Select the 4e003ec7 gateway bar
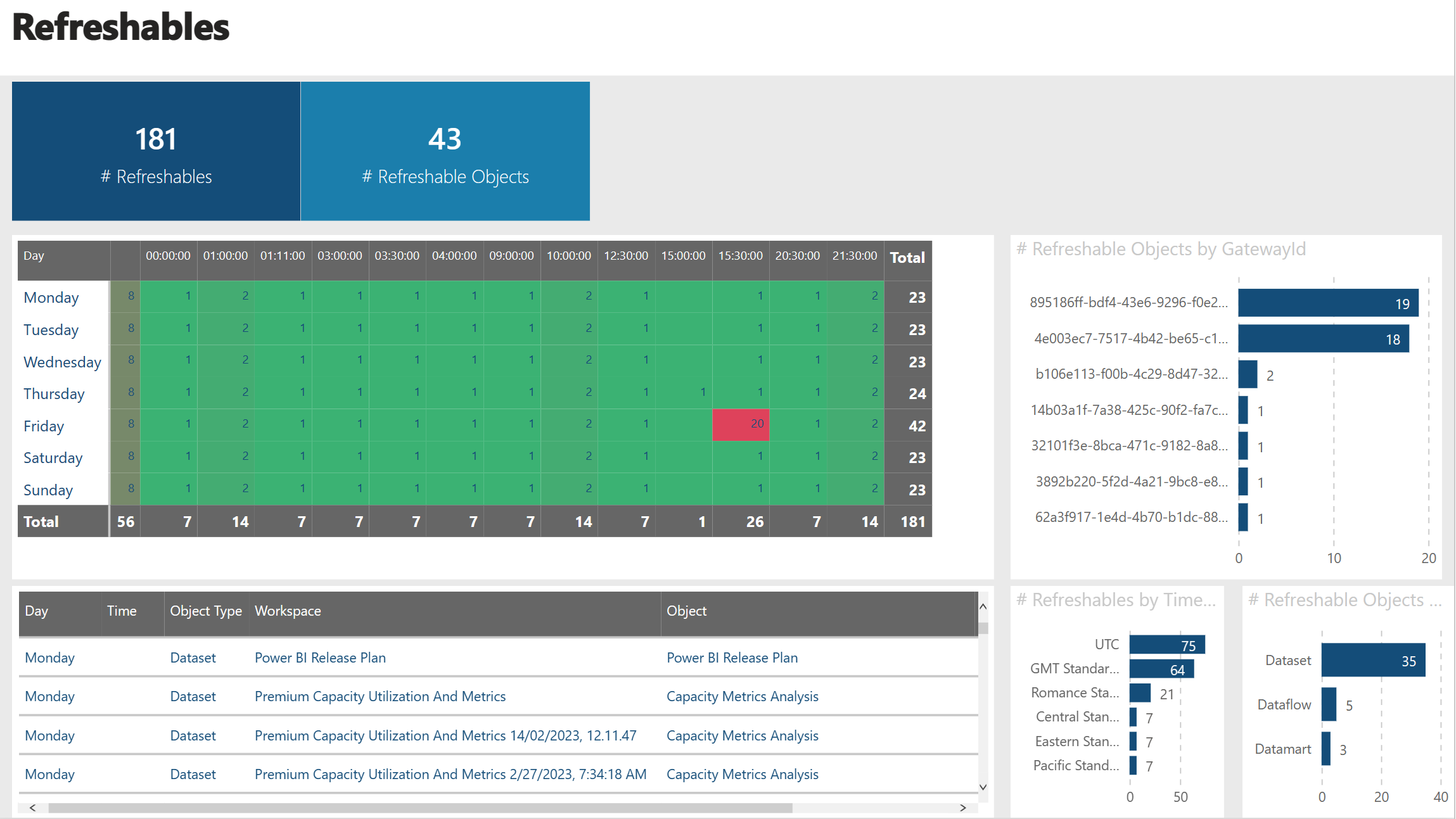The height and width of the screenshot is (819, 1456). [1323, 339]
